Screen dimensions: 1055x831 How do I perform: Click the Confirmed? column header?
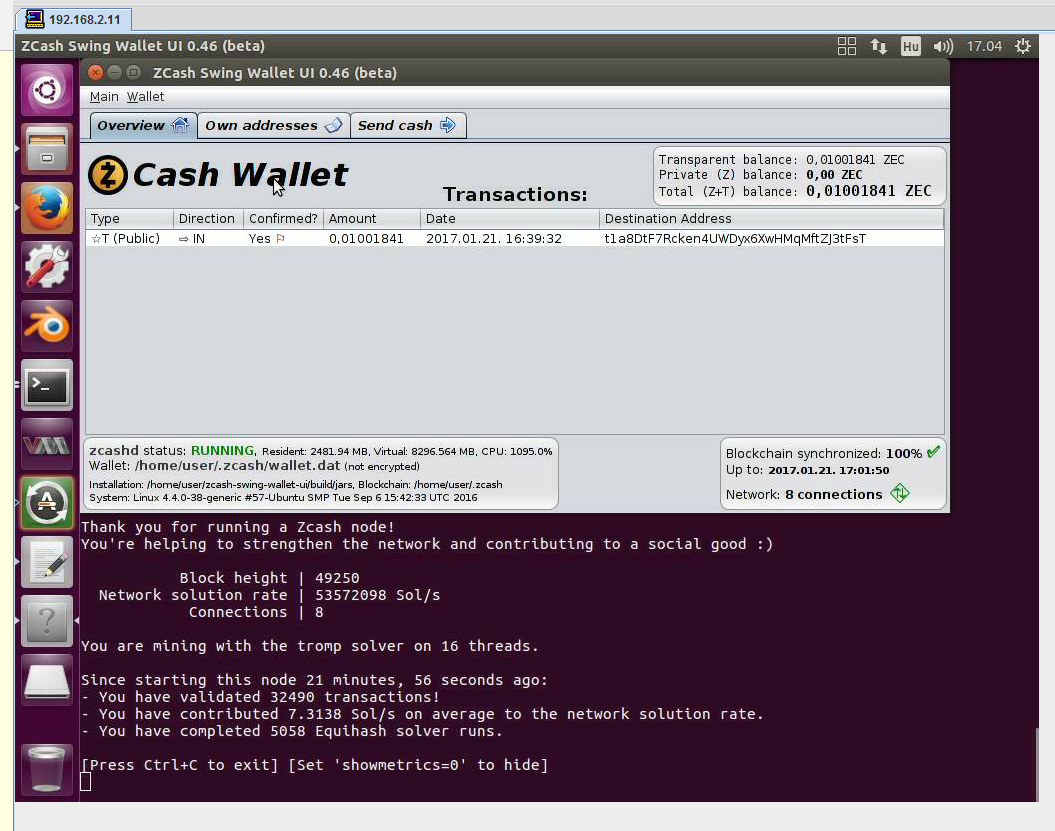click(x=283, y=219)
